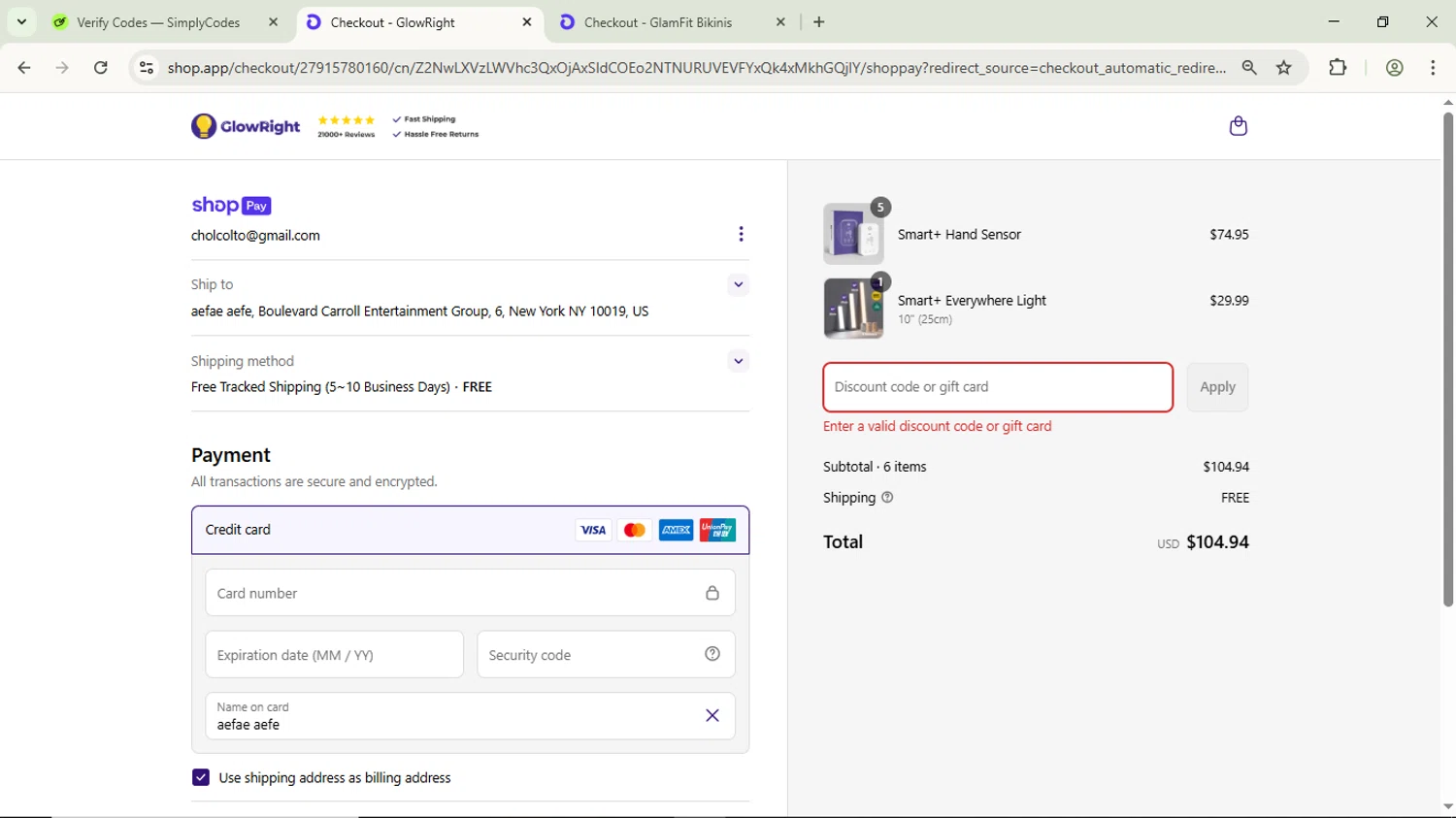Open the shopping bag cart icon
Image resolution: width=1456 pixels, height=818 pixels.
[1239, 126]
